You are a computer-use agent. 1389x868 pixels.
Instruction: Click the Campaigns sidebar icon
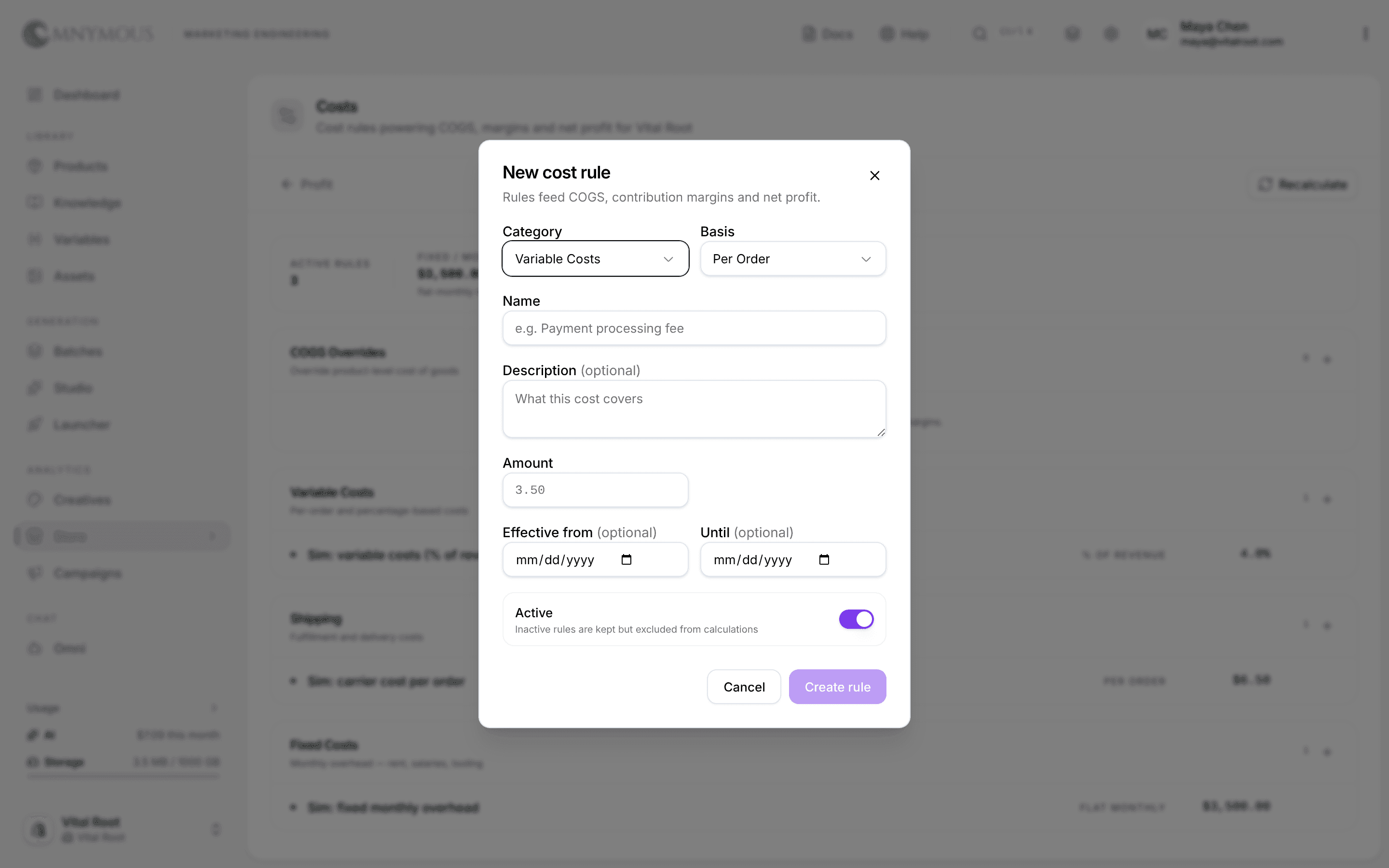(x=34, y=573)
